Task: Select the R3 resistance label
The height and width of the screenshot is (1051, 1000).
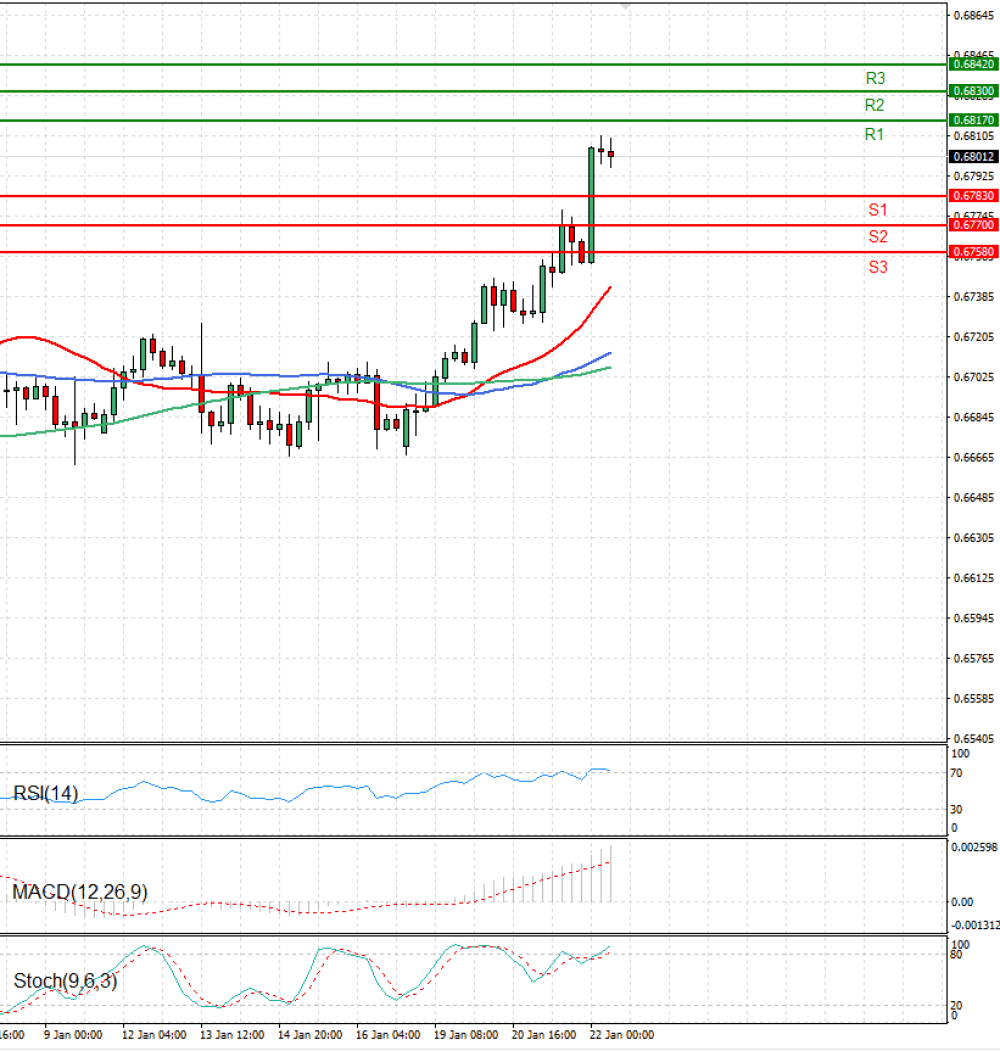Action: coord(875,76)
